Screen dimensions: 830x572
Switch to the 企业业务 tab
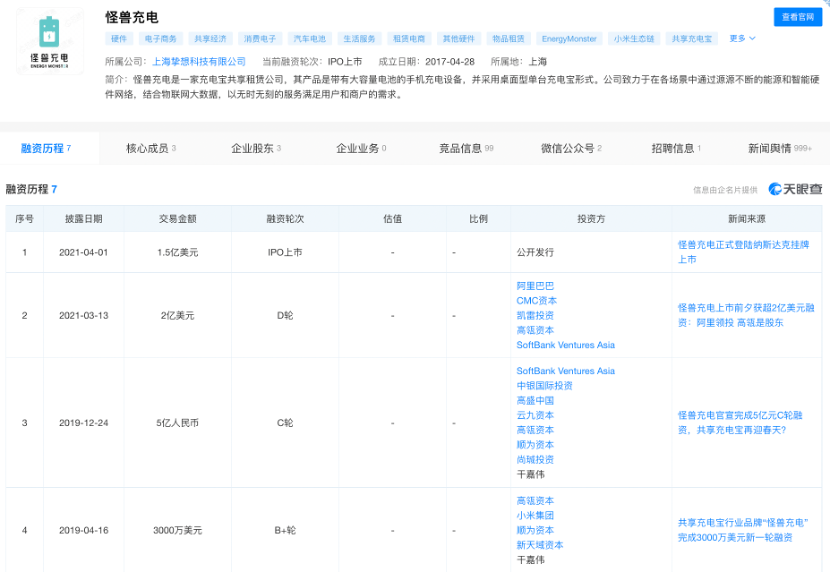[362, 148]
